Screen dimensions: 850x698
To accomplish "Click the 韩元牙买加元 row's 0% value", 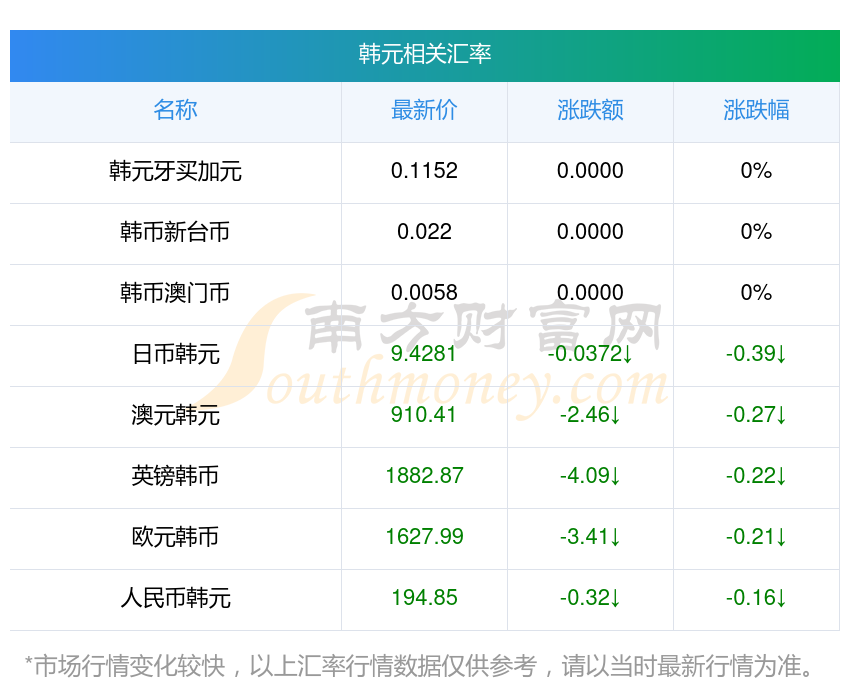I will [x=756, y=171].
